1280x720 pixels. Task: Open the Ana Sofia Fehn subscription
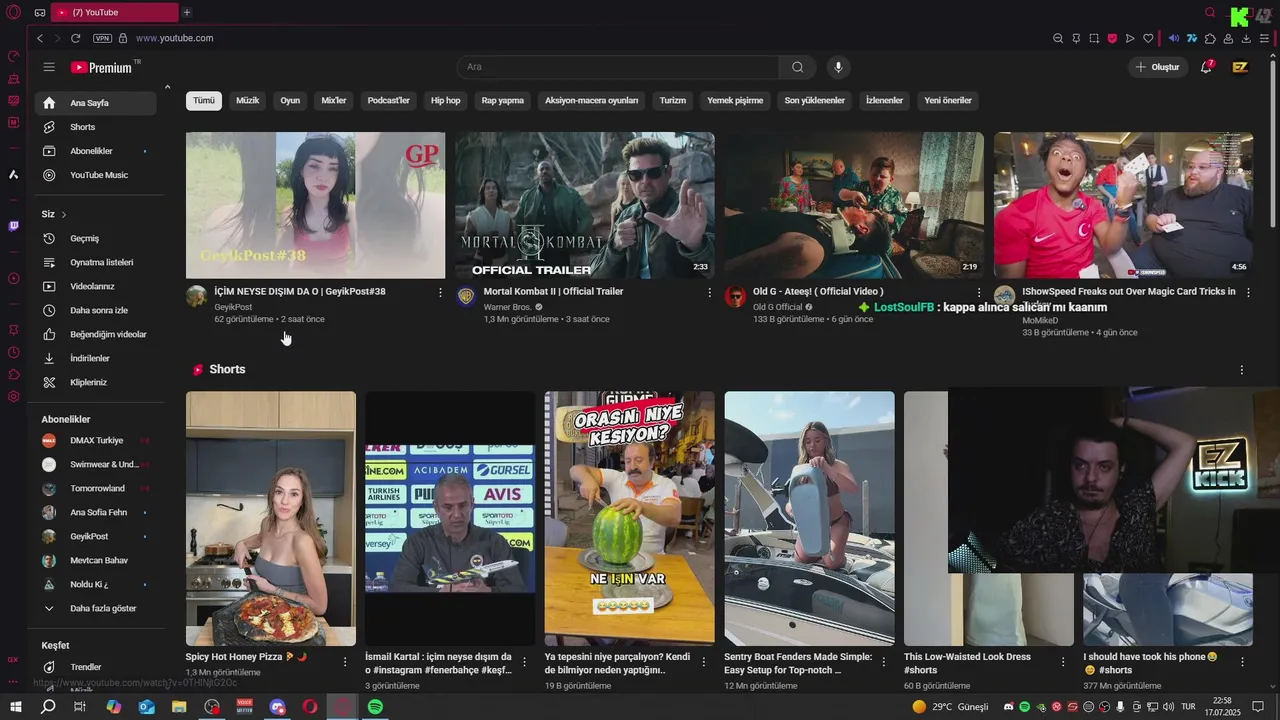point(96,512)
